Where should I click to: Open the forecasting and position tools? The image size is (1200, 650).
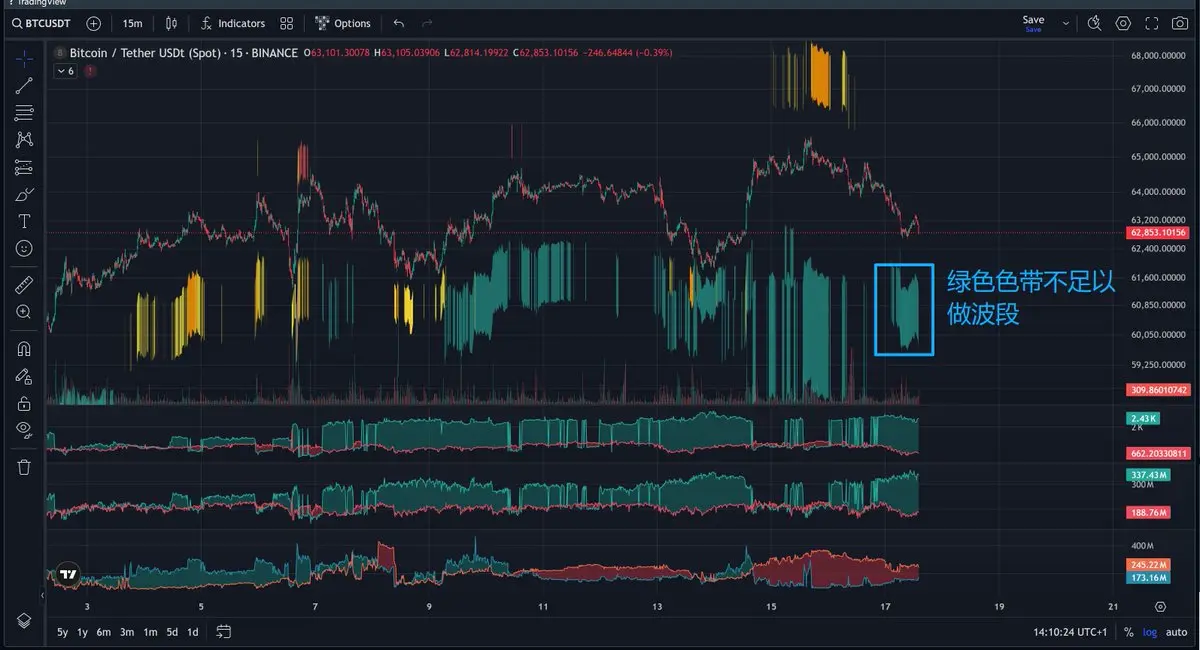pyautogui.click(x=24, y=167)
